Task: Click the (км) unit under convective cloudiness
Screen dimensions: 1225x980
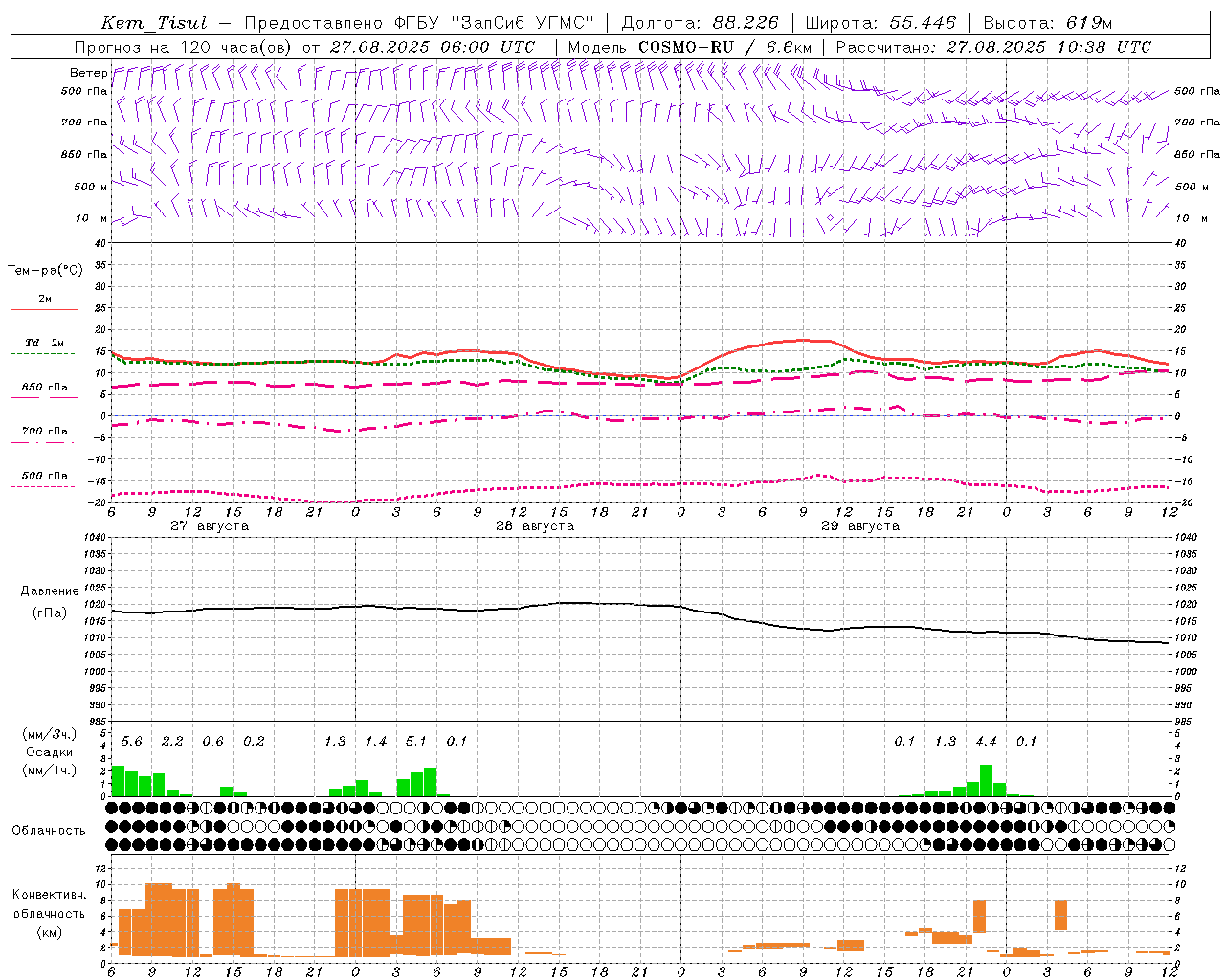Action: 49,932
